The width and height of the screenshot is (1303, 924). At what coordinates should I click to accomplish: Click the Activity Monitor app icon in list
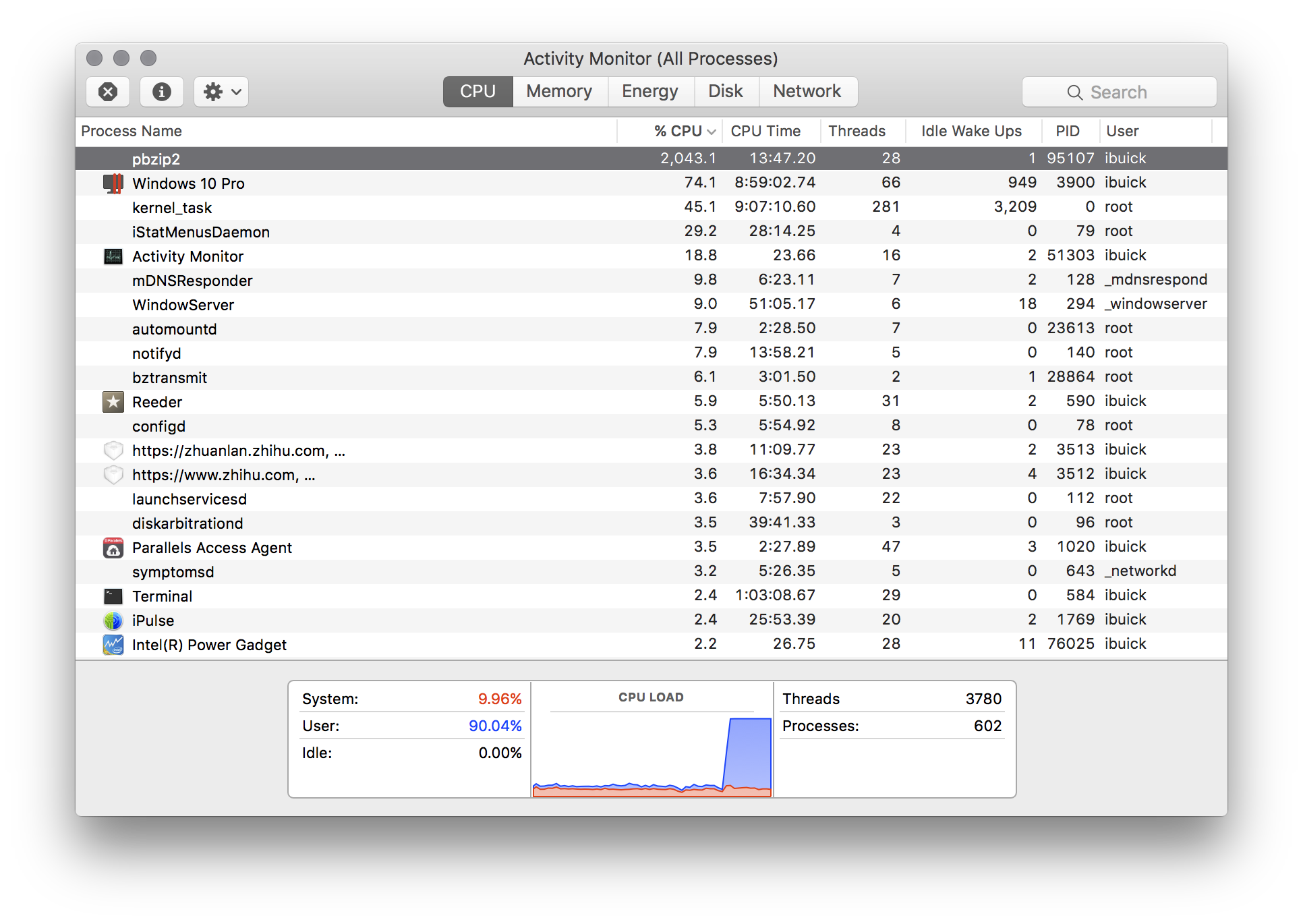tap(113, 256)
